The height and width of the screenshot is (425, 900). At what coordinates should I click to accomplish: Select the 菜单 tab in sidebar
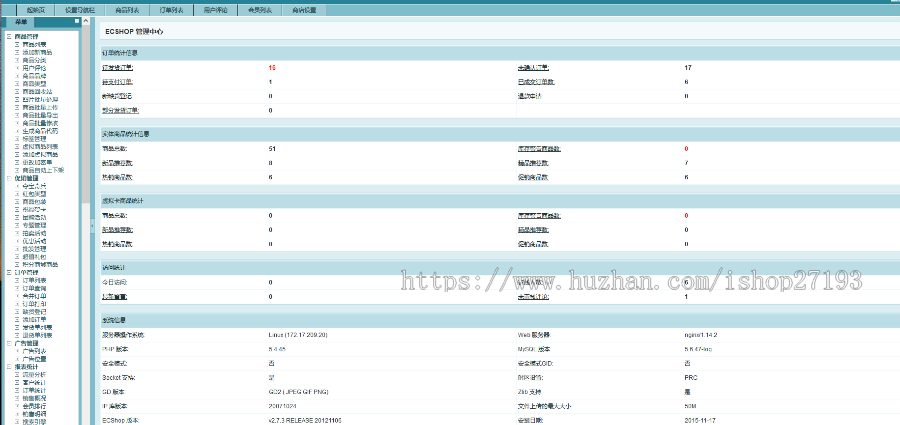(21, 22)
